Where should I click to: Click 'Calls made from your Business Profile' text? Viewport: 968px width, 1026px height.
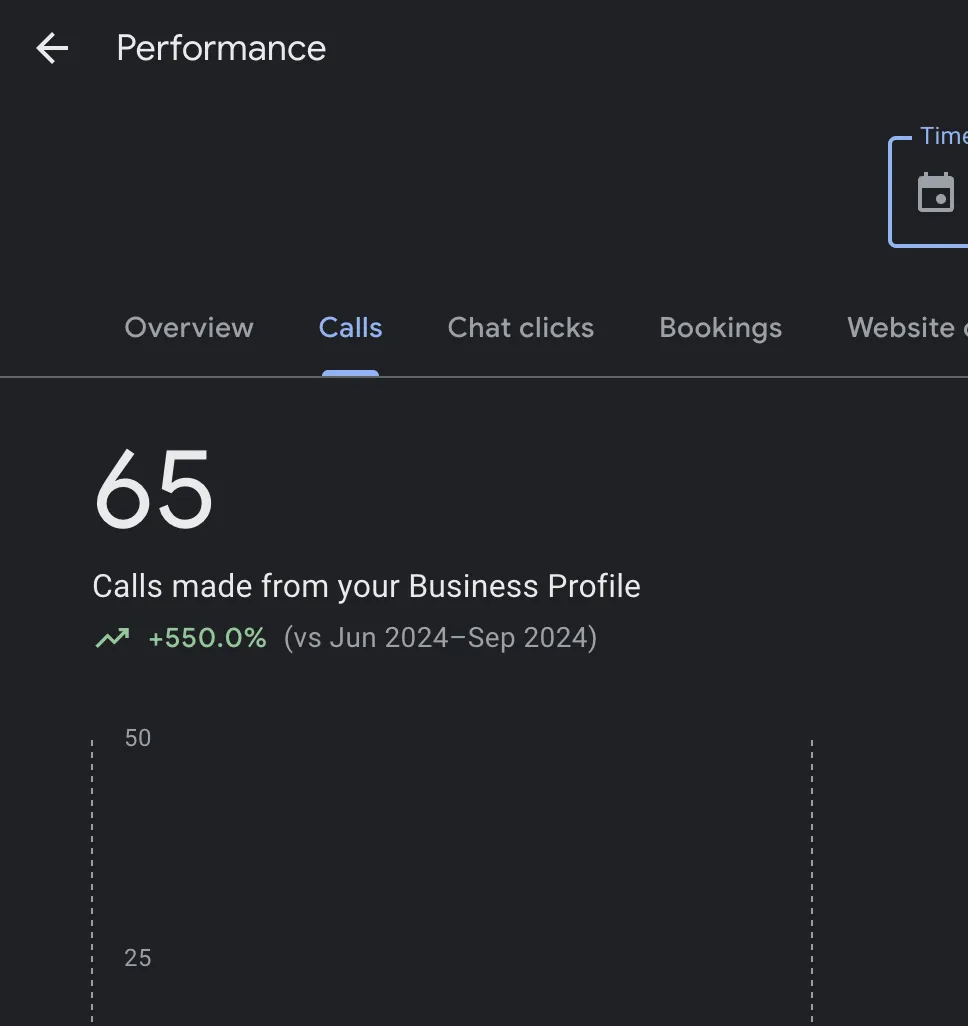(366, 586)
